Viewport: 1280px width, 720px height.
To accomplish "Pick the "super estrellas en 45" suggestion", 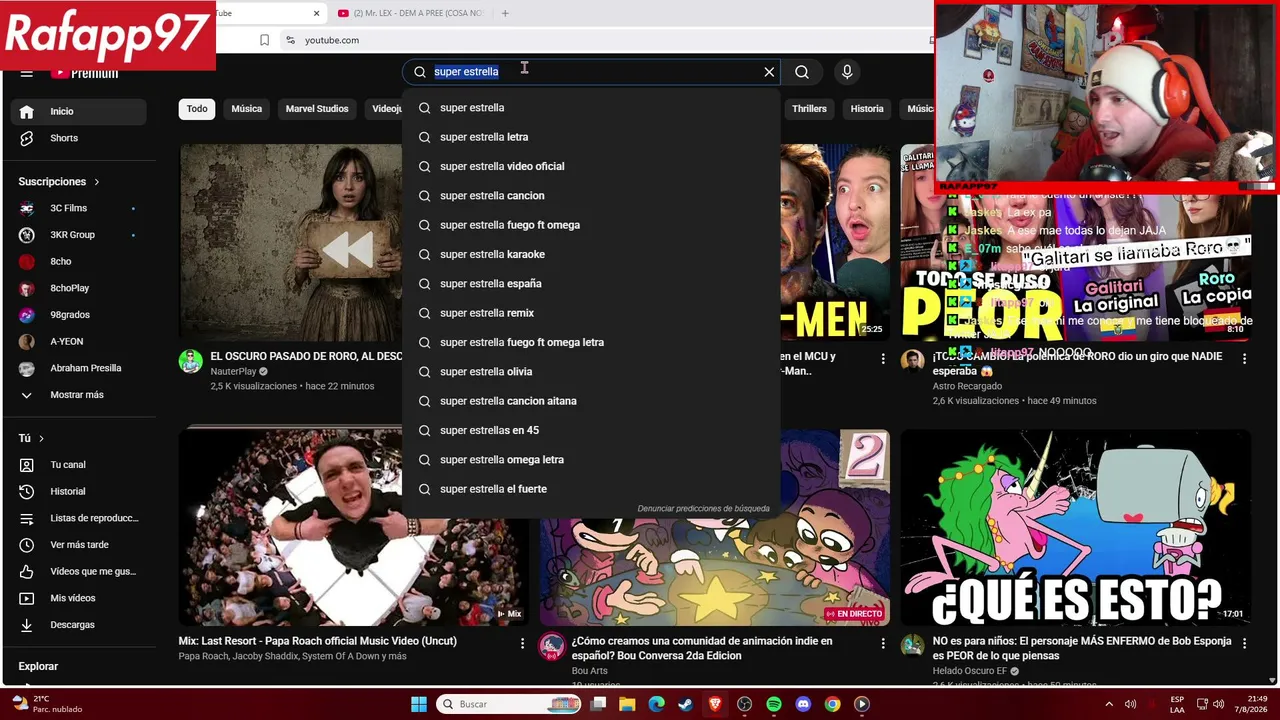I will pos(591,430).
